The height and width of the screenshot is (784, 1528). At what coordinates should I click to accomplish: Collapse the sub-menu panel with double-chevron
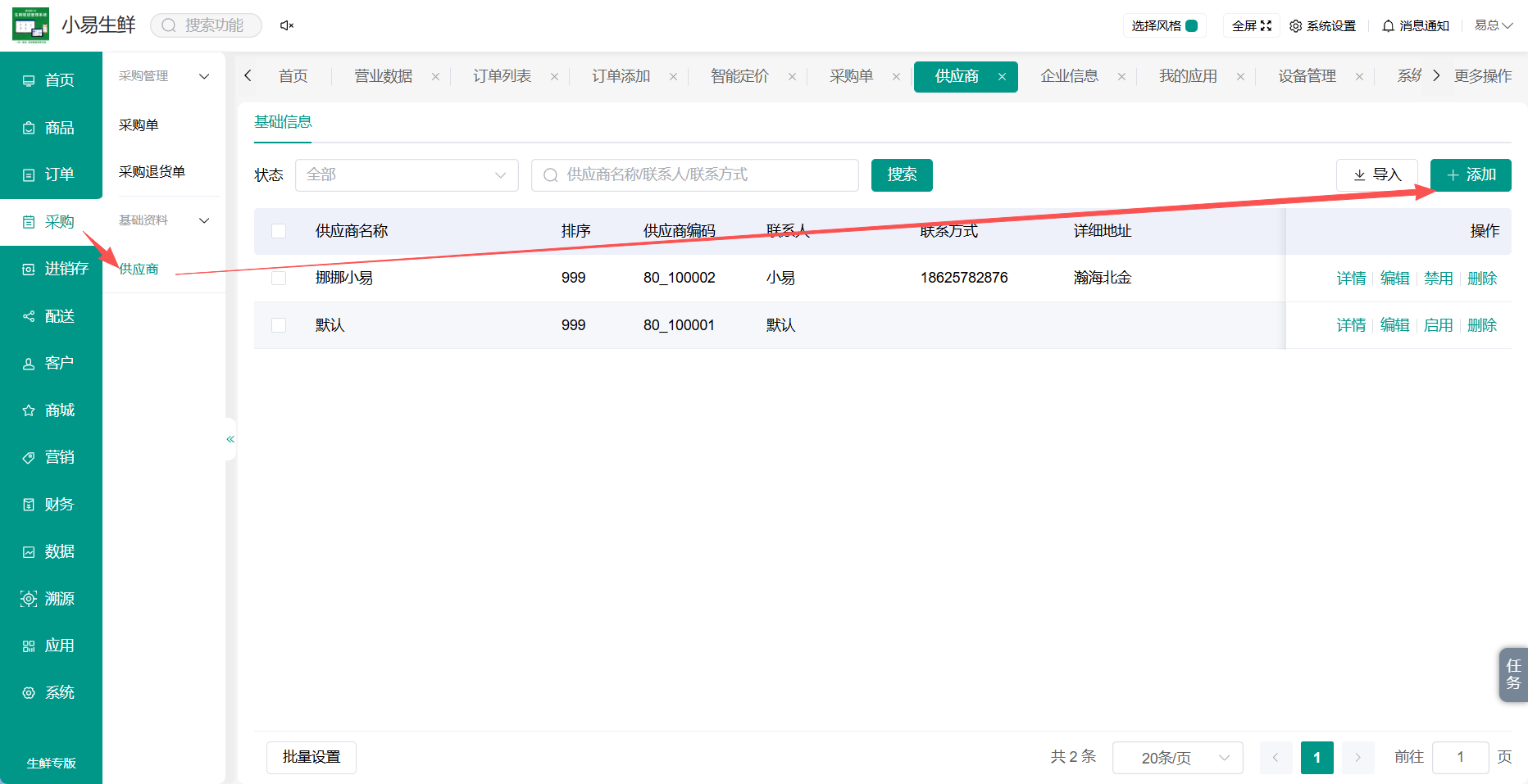(230, 439)
